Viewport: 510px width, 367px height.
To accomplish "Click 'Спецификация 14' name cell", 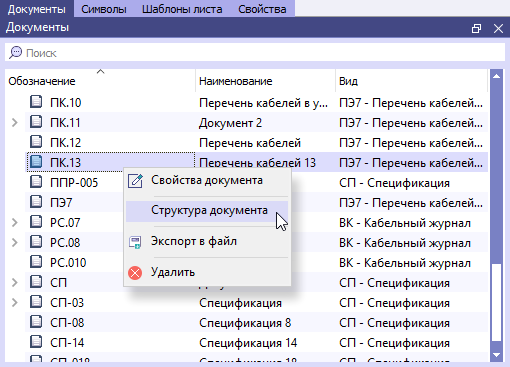I will click(x=248, y=343).
